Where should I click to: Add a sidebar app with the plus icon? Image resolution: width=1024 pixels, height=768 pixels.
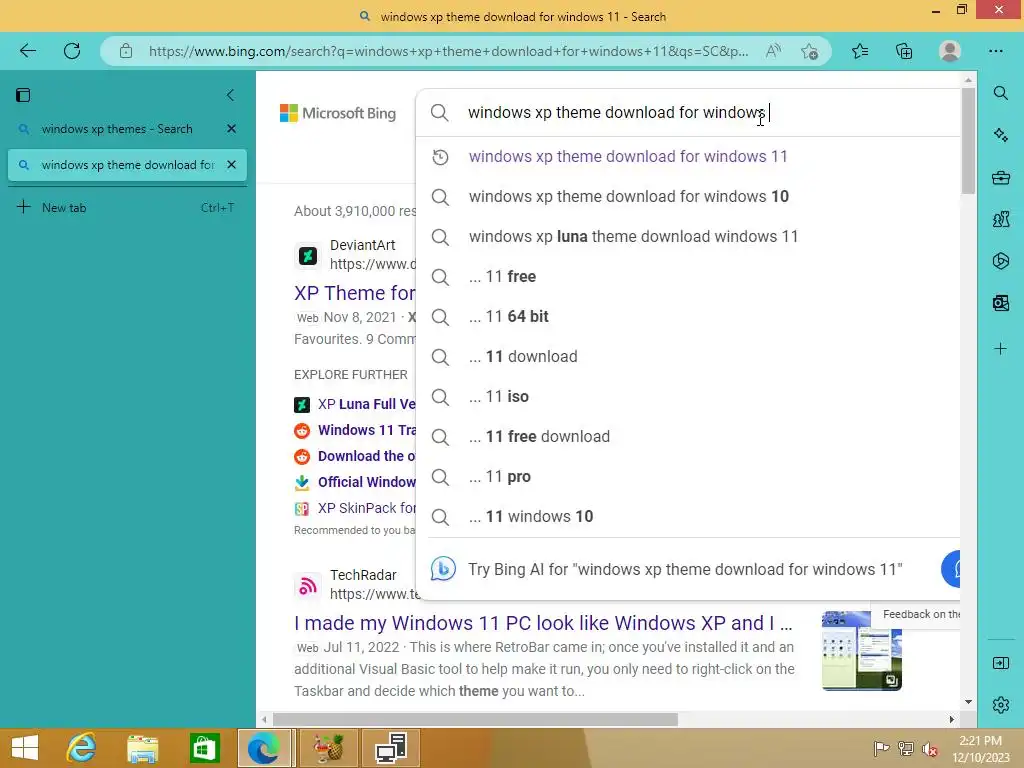1000,349
